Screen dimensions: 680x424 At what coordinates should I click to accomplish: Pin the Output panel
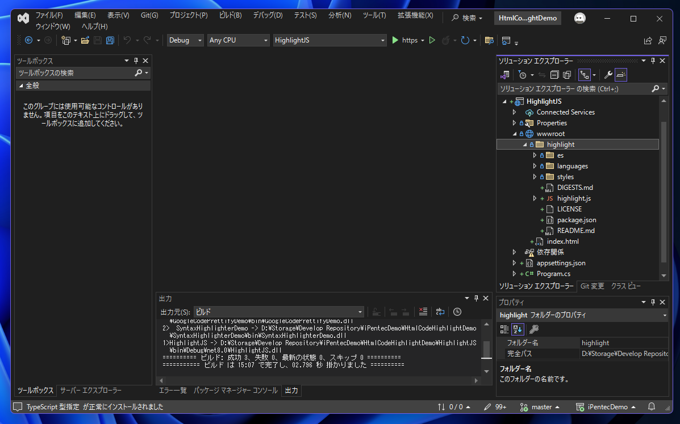coord(476,298)
